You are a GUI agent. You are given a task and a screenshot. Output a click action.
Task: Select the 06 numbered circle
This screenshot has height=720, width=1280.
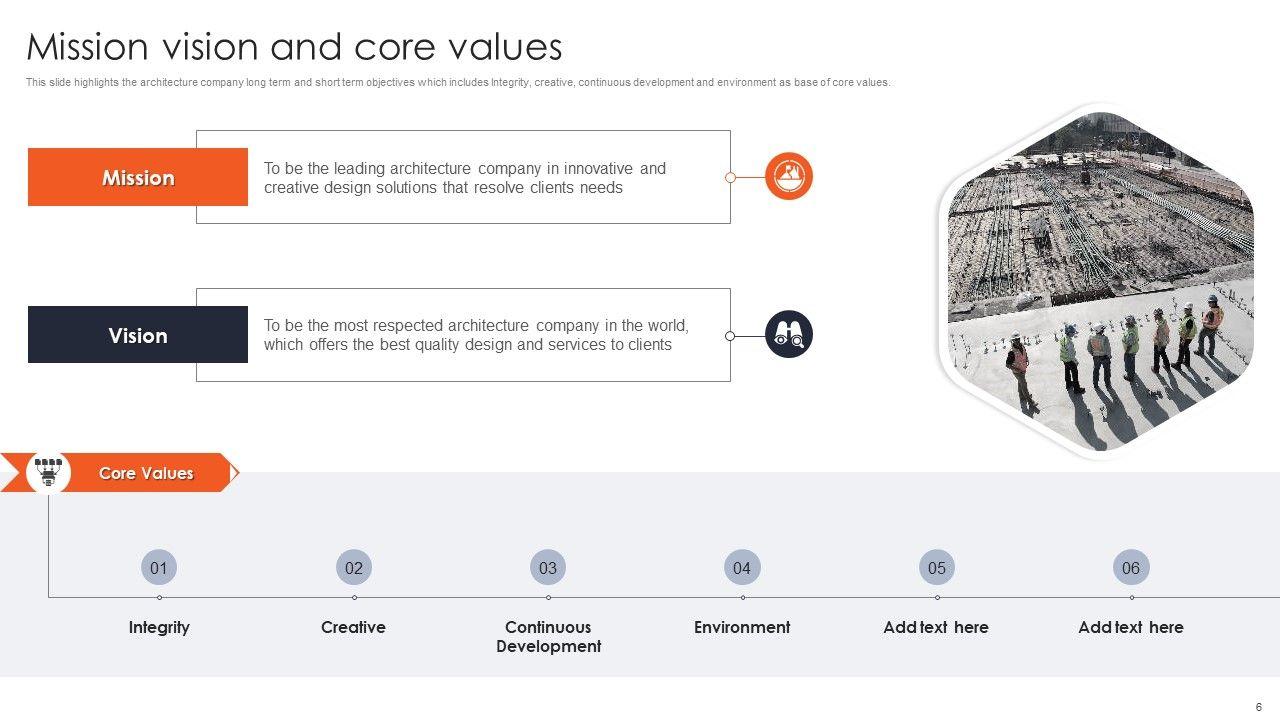[x=1131, y=568]
